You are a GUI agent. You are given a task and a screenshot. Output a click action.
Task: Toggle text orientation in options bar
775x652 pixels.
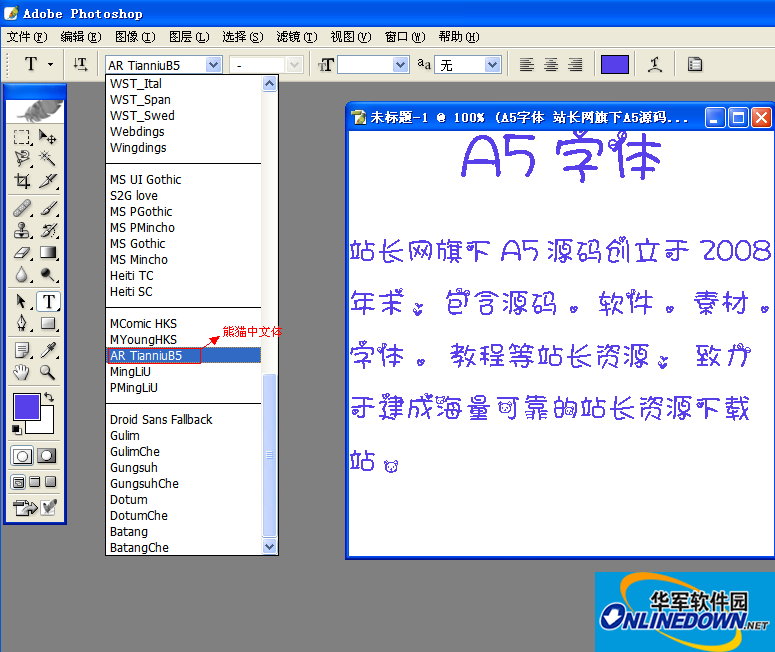pyautogui.click(x=80, y=64)
